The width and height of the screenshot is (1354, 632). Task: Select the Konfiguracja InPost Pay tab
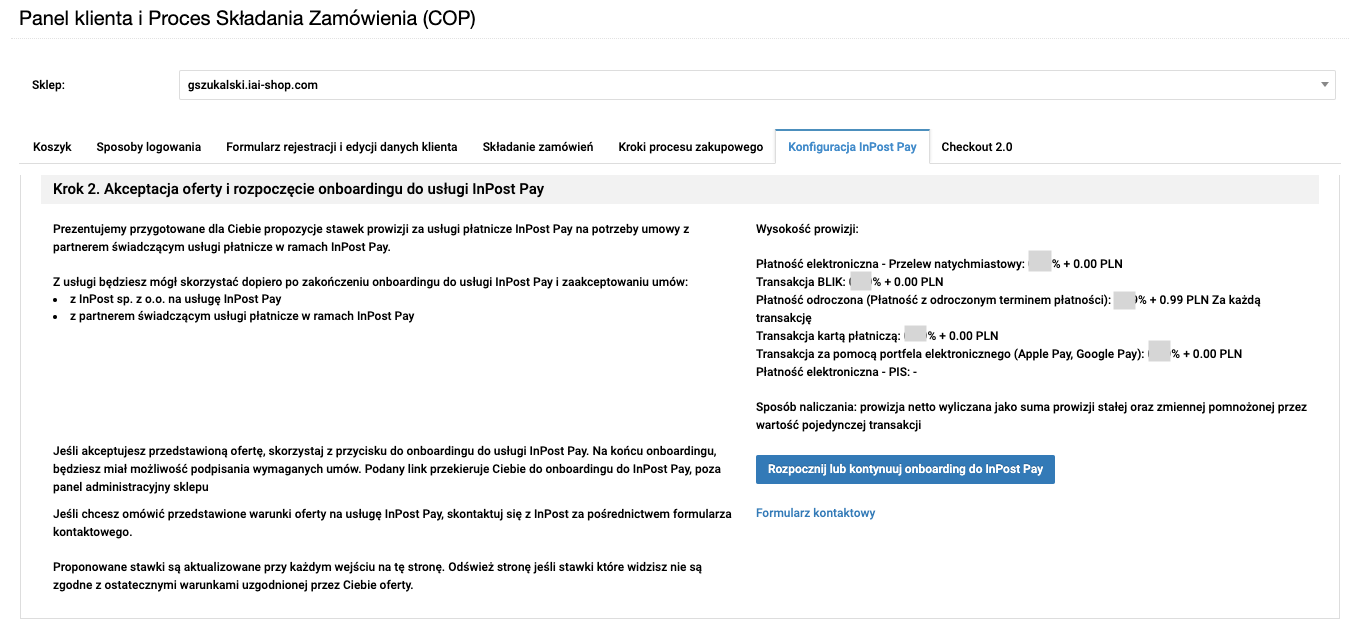tap(852, 147)
